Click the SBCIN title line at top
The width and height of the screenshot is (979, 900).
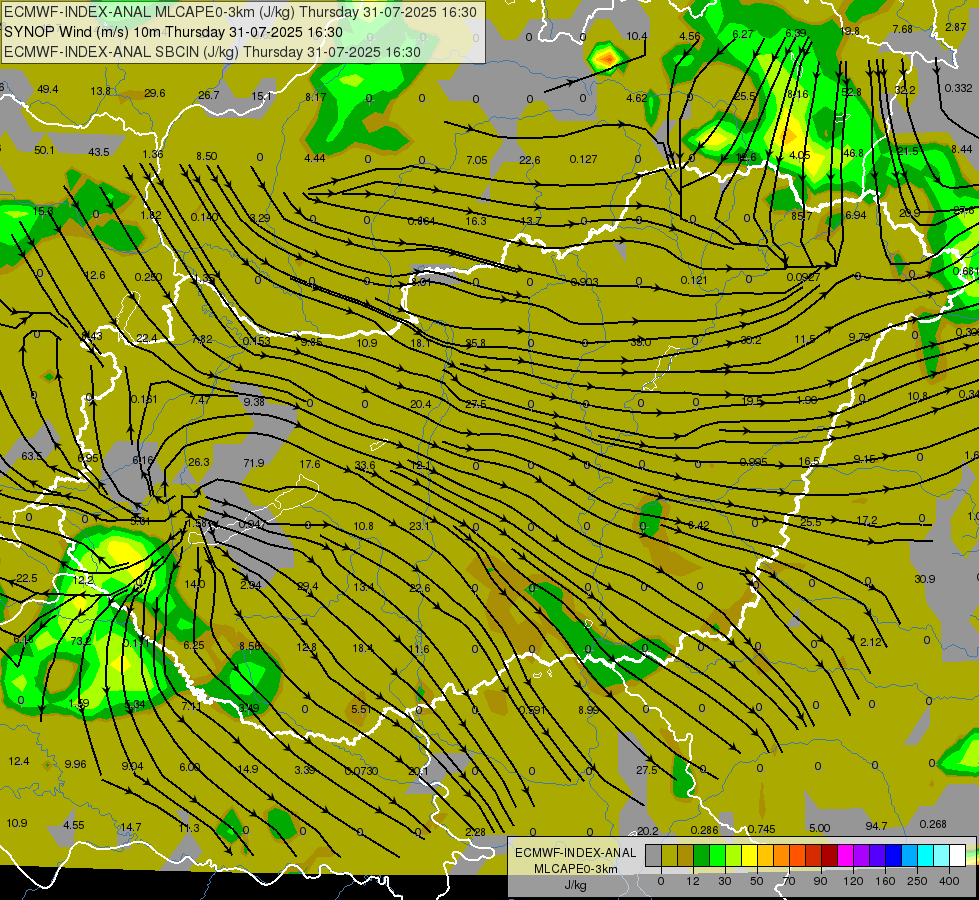212,52
